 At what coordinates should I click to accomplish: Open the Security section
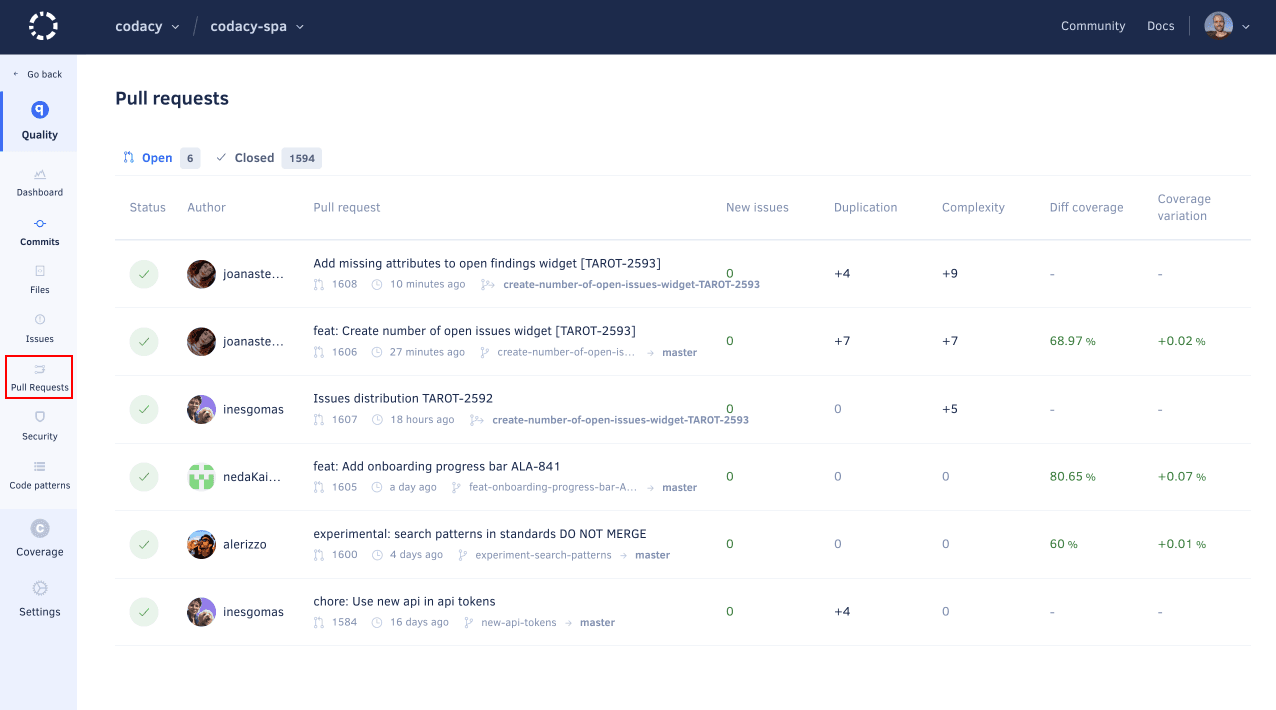point(39,426)
